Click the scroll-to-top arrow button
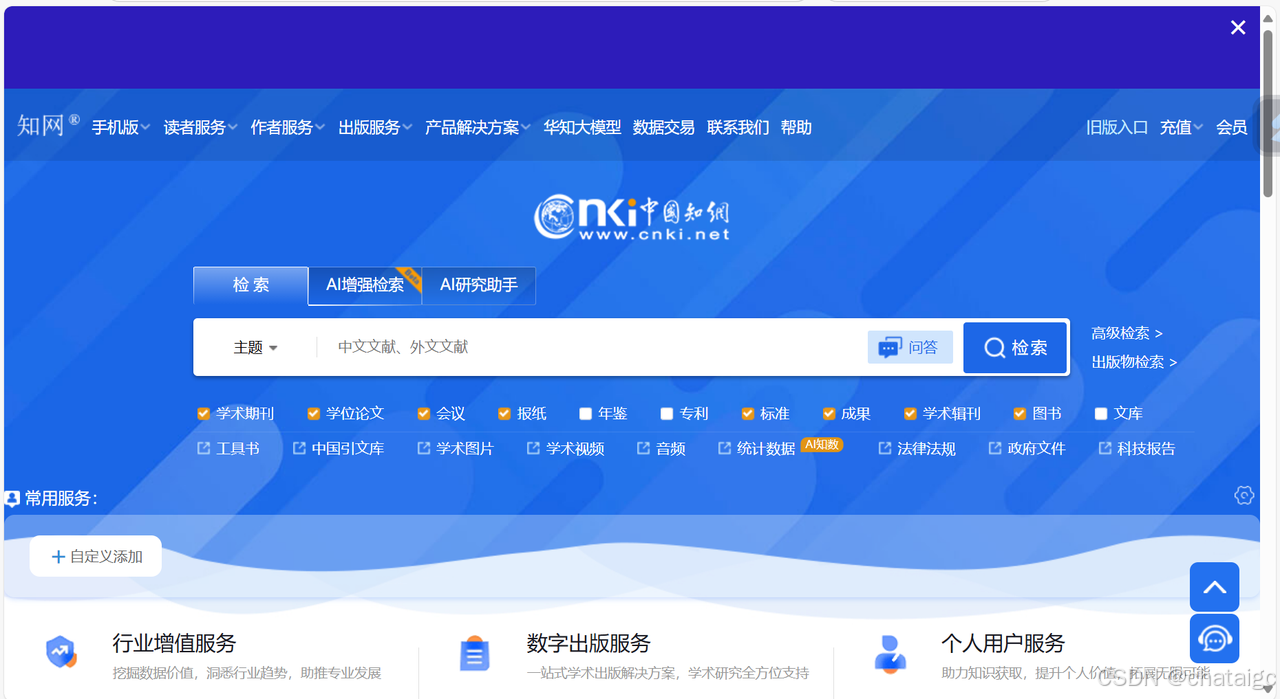 point(1214,587)
